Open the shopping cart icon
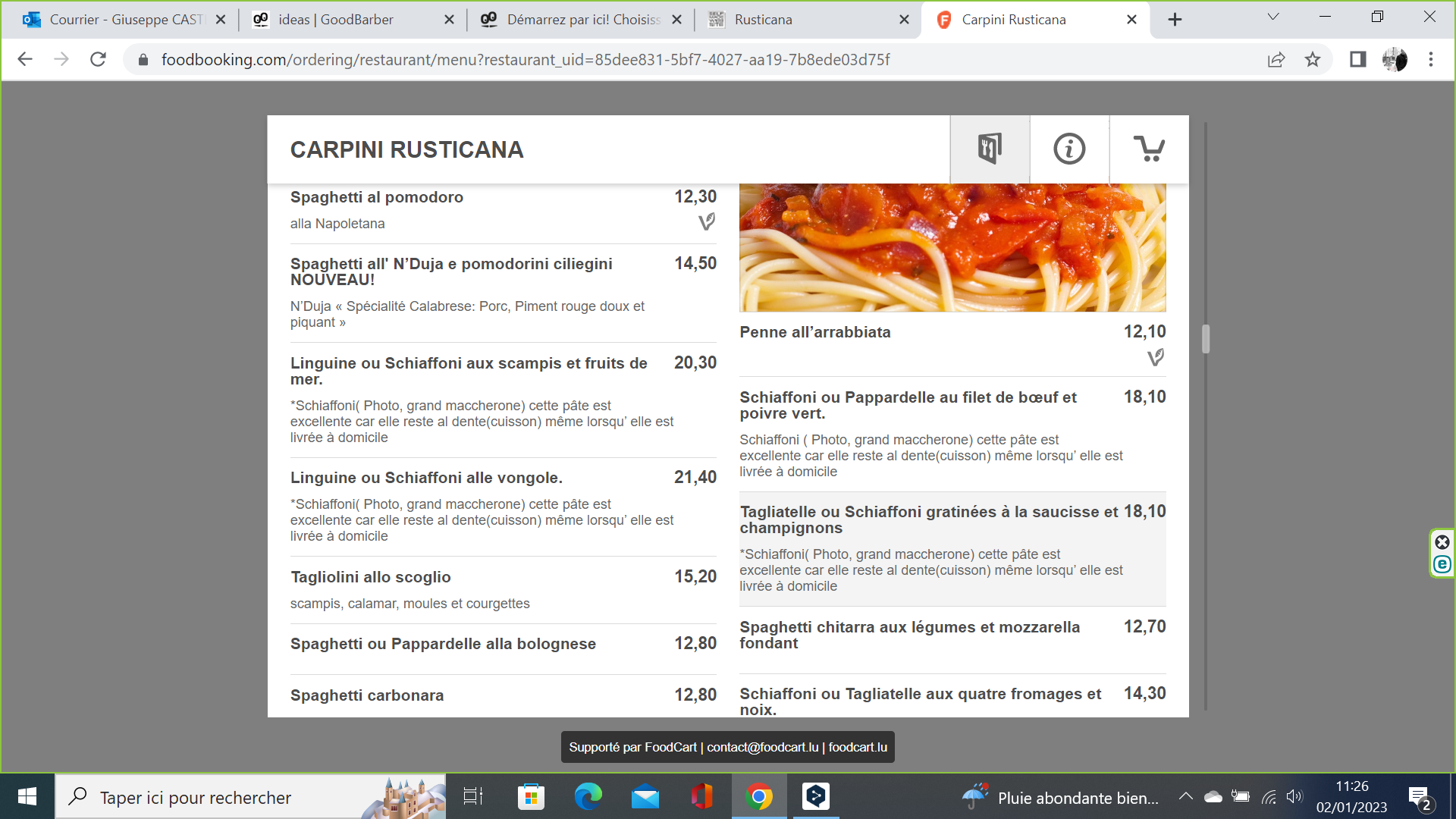 [x=1149, y=149]
